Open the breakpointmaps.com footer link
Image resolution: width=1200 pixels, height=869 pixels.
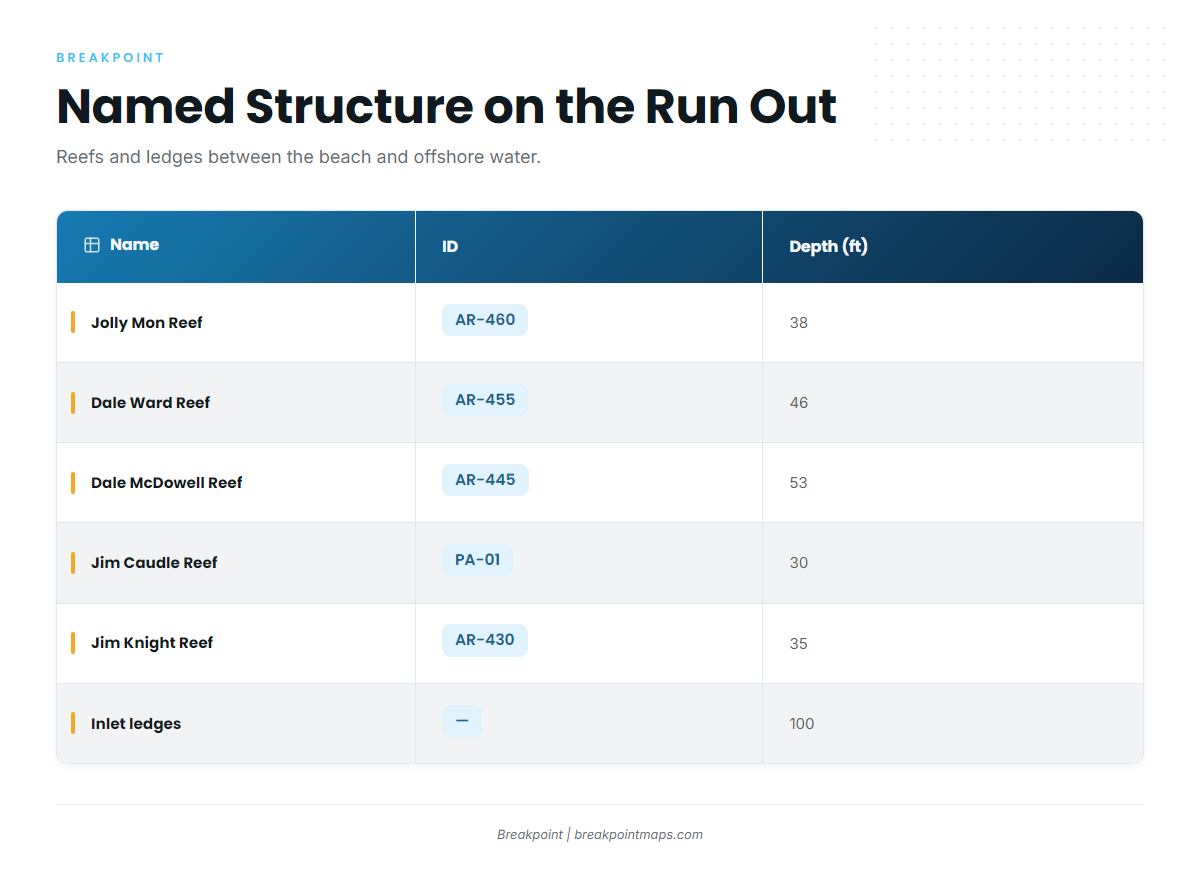[638, 835]
